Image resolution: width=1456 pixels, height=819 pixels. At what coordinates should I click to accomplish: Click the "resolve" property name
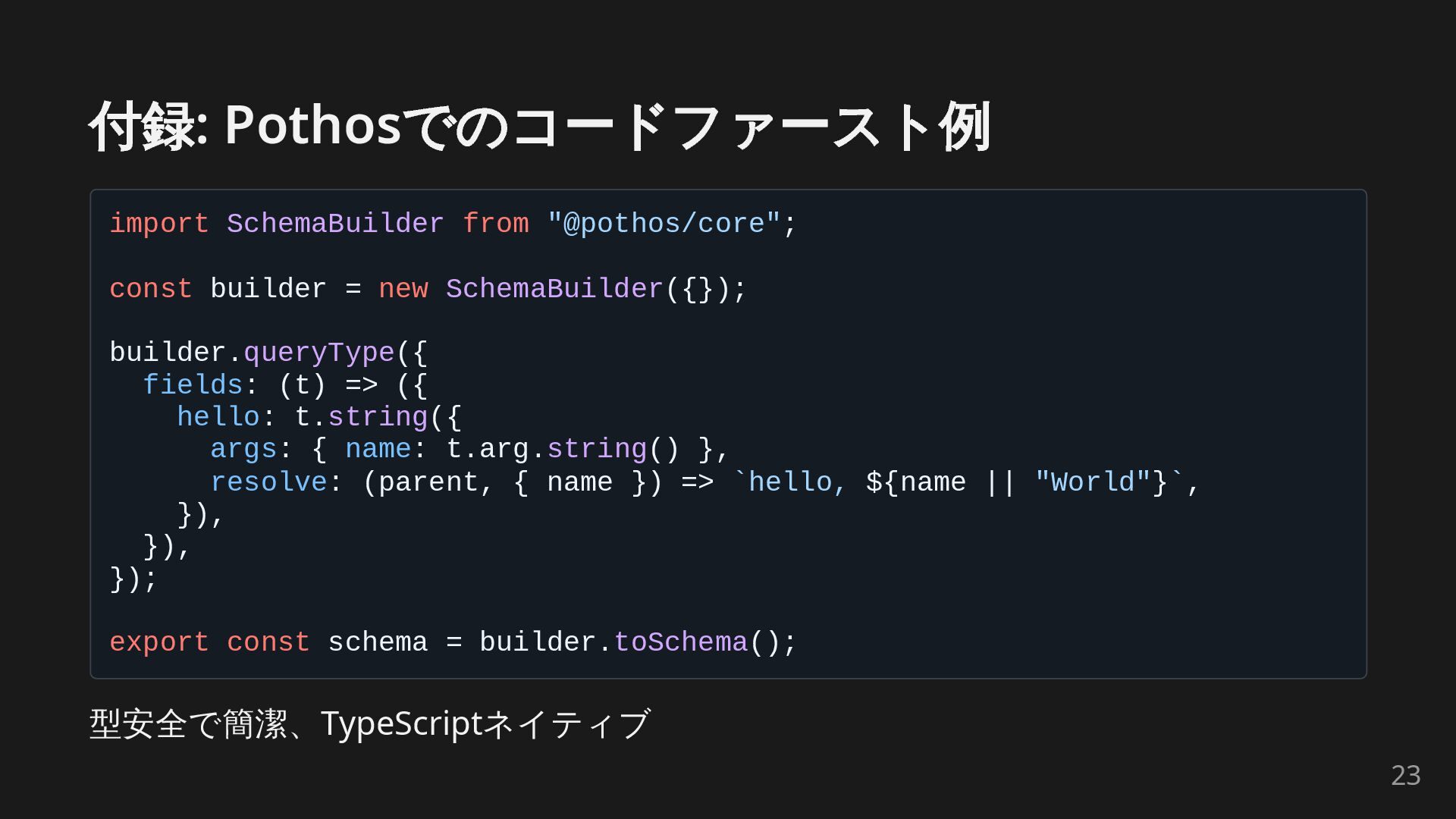pyautogui.click(x=268, y=482)
